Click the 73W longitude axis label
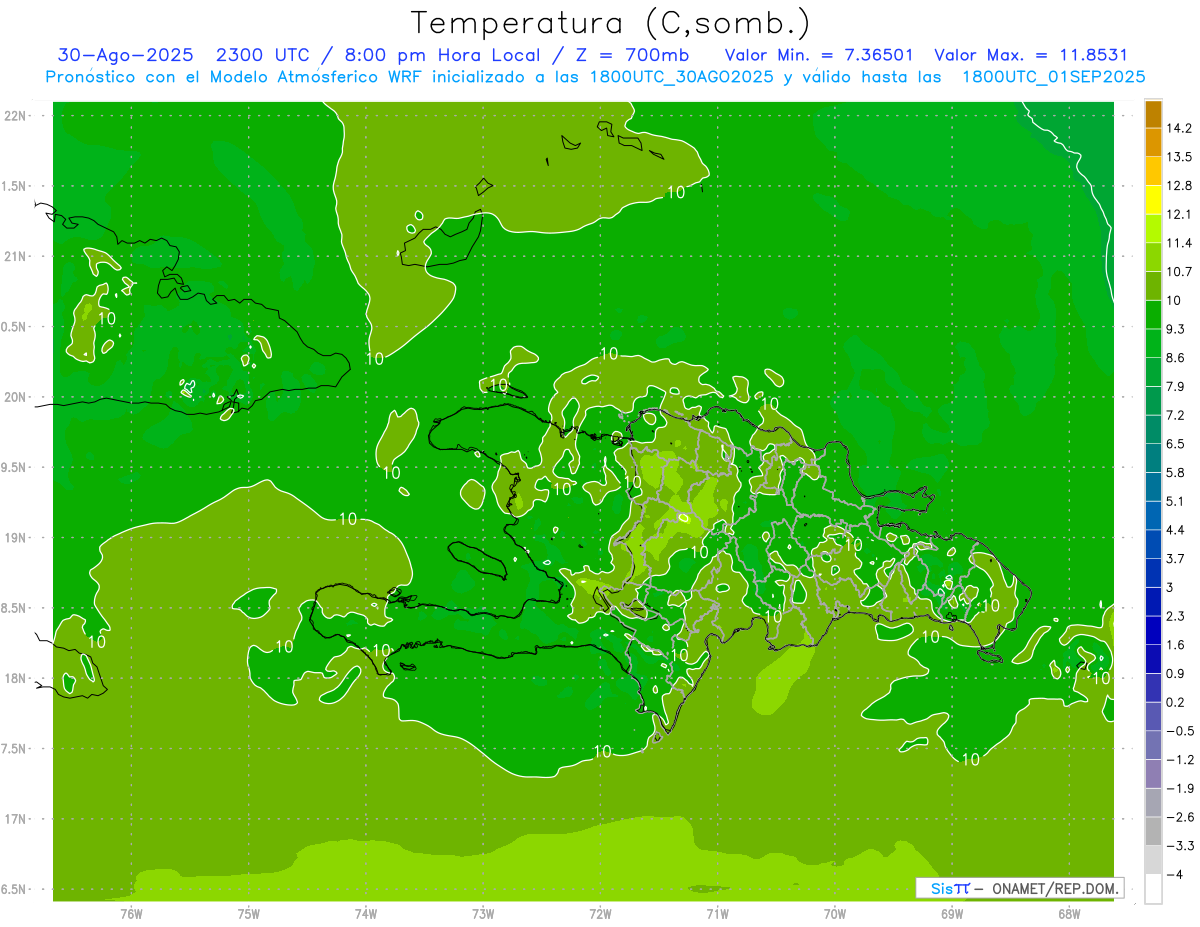 pos(483,913)
